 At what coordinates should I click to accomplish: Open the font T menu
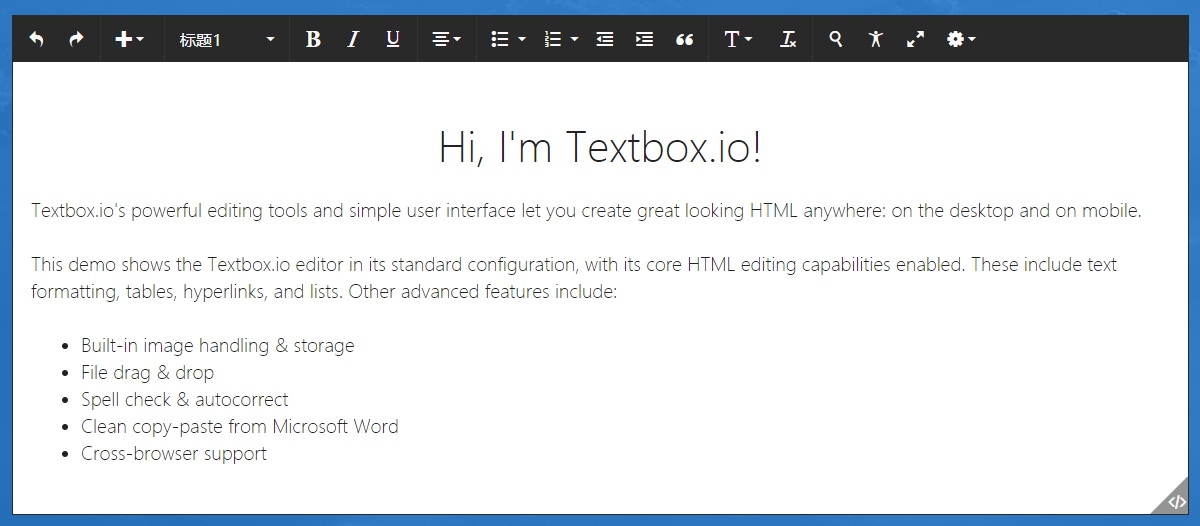pyautogui.click(x=738, y=39)
